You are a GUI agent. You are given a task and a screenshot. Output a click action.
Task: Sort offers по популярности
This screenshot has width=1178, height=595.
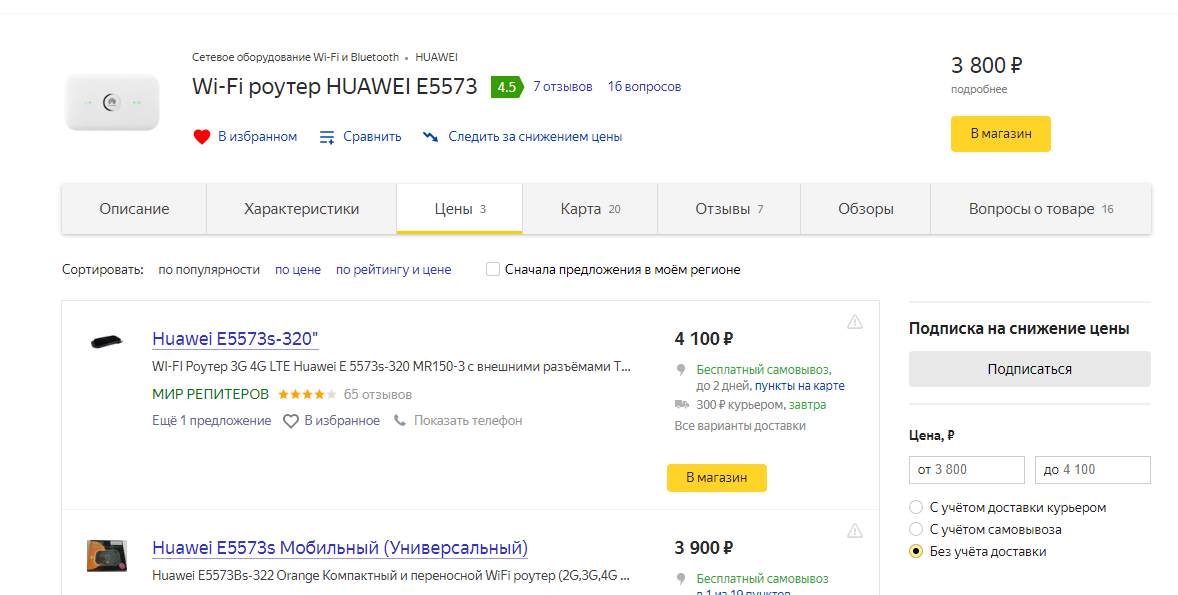click(209, 270)
